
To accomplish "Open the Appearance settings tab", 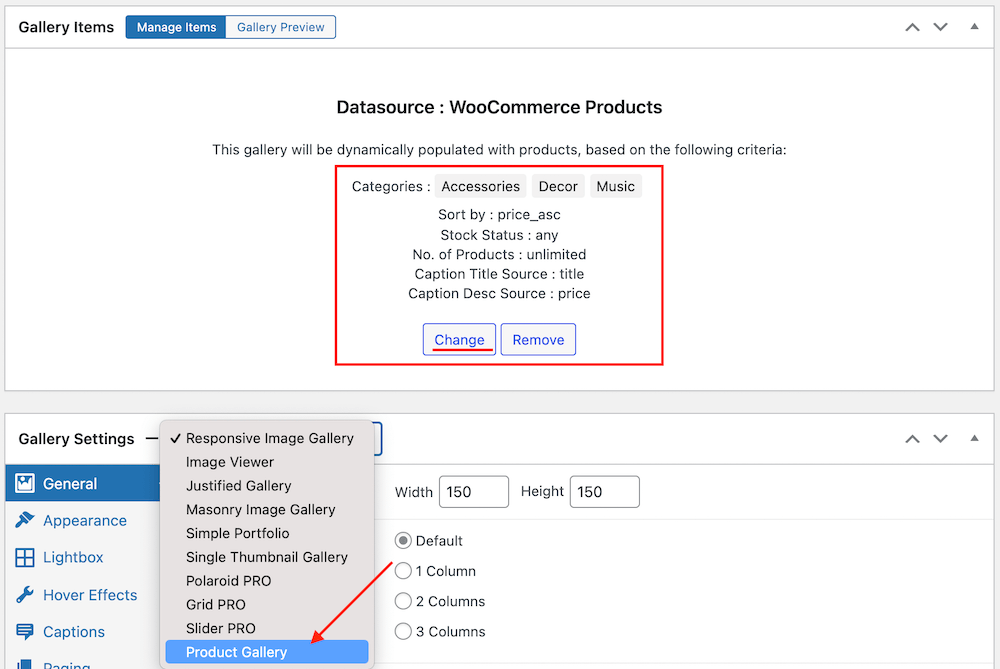I will [83, 520].
